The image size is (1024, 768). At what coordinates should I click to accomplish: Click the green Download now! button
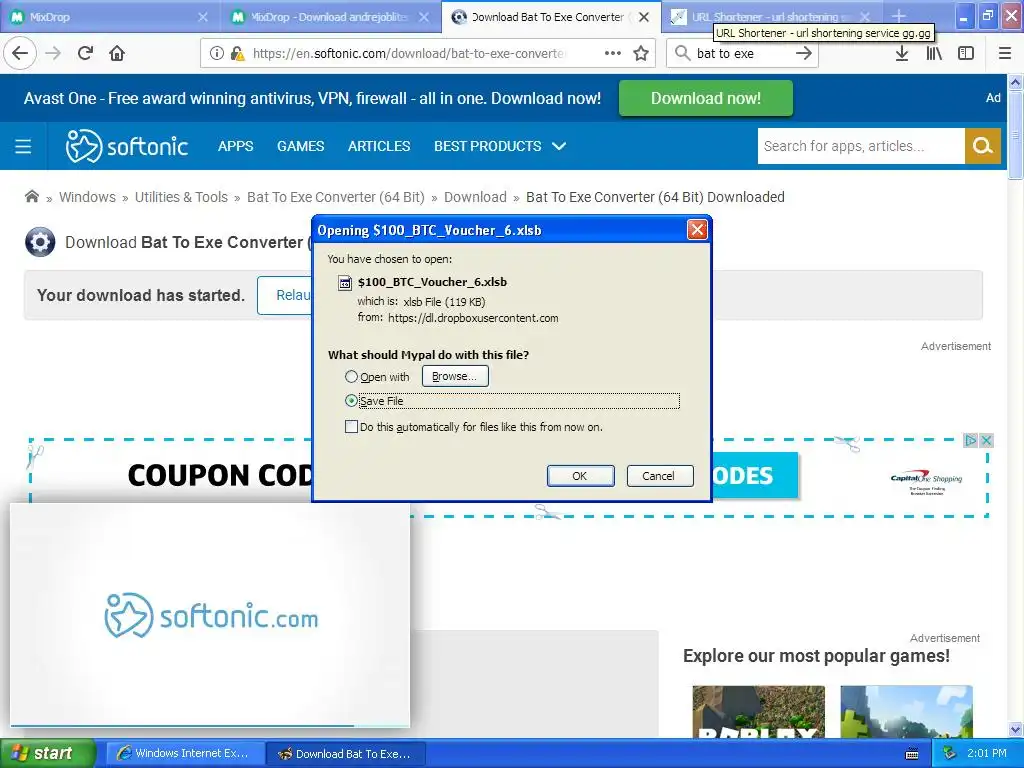click(x=705, y=98)
